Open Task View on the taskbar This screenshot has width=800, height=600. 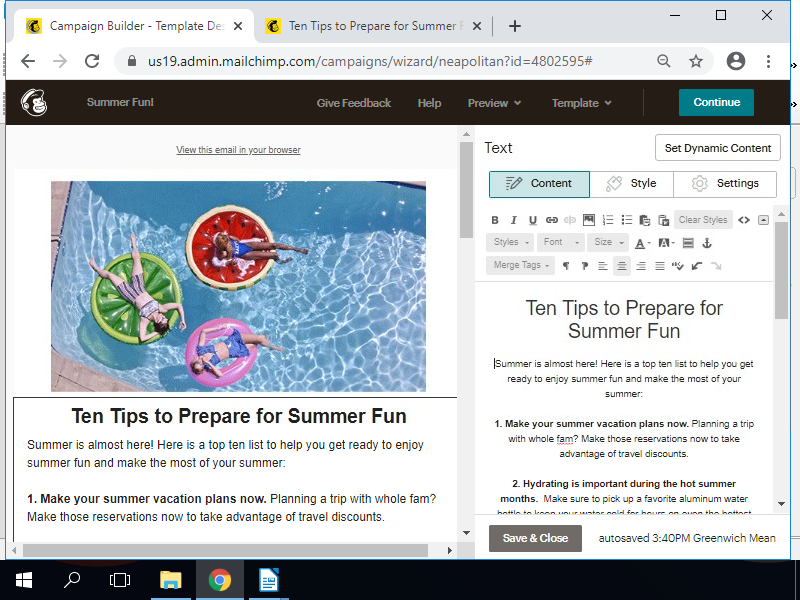point(120,580)
